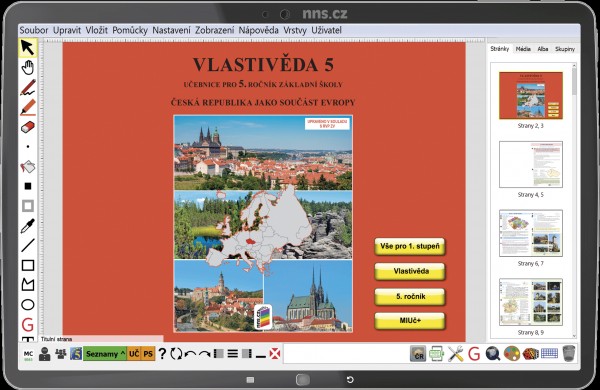Click the refresh circular arrows icon
The width and height of the screenshot is (600, 390).
click(x=176, y=354)
